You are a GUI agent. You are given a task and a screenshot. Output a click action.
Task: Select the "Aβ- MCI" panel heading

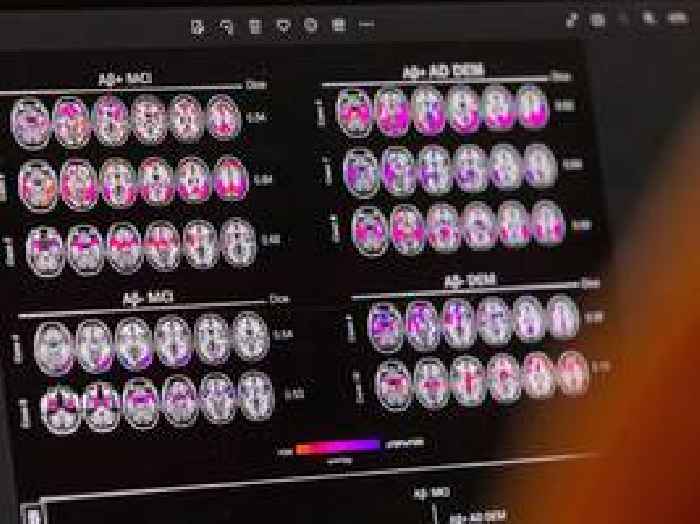[142, 298]
